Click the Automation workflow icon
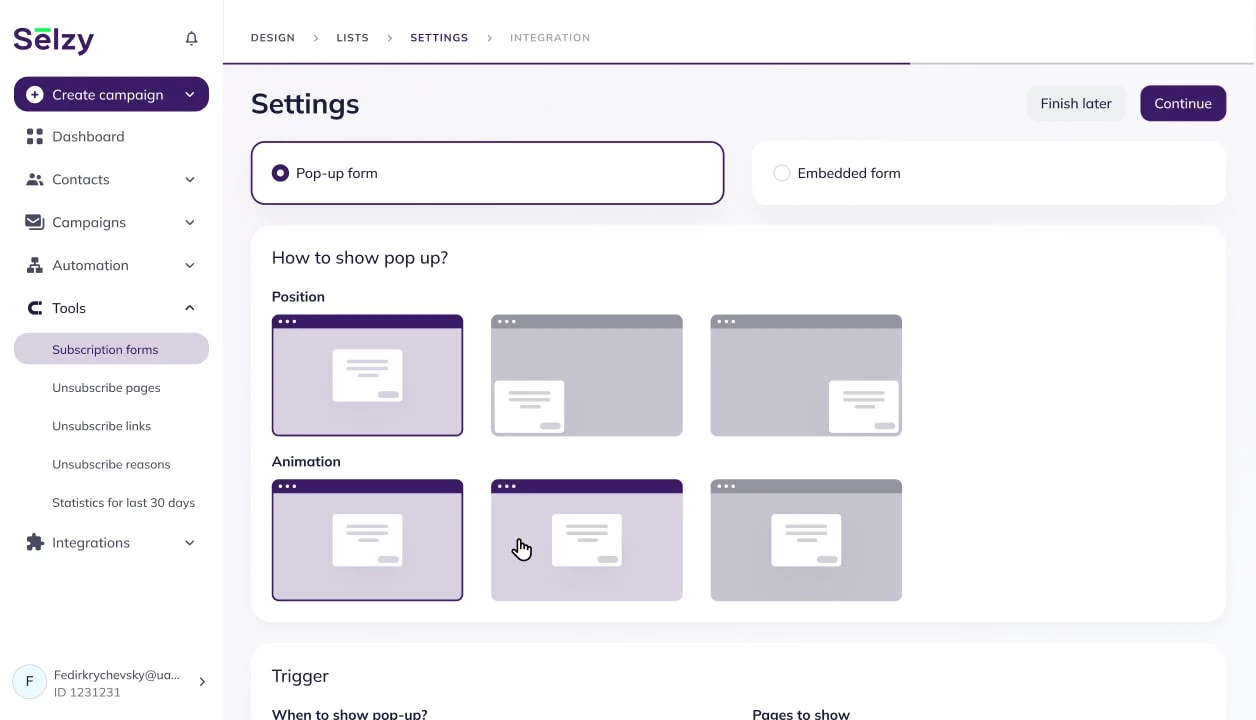Image resolution: width=1256 pixels, height=720 pixels. (35, 265)
